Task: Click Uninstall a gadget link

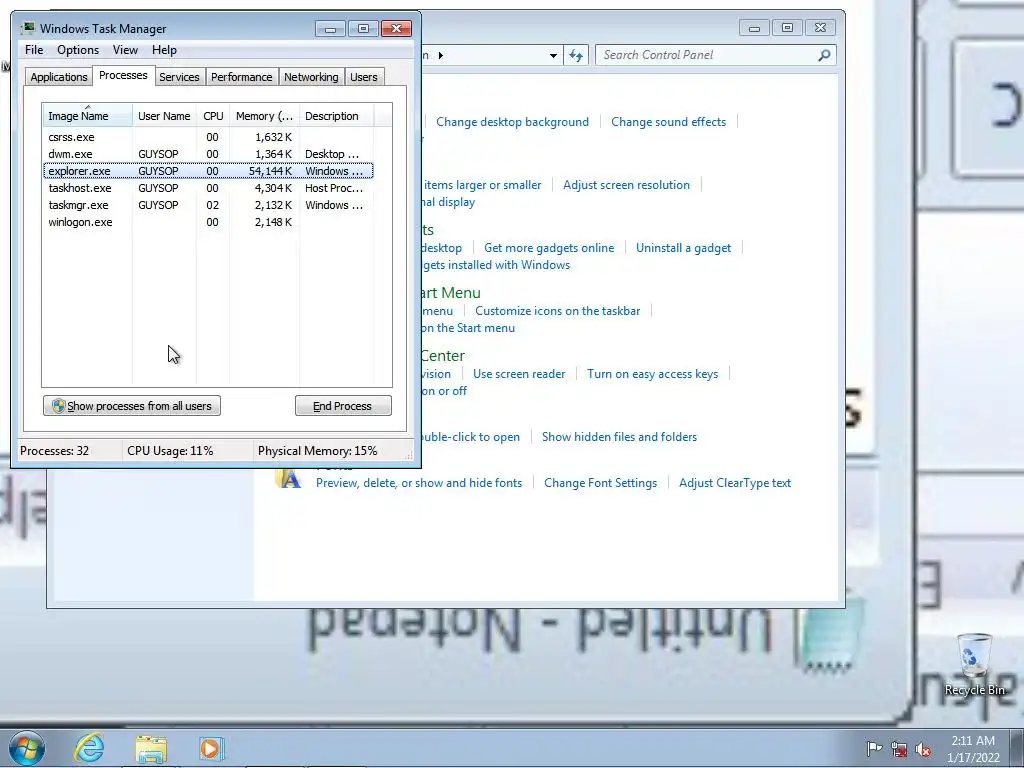Action: pos(683,248)
